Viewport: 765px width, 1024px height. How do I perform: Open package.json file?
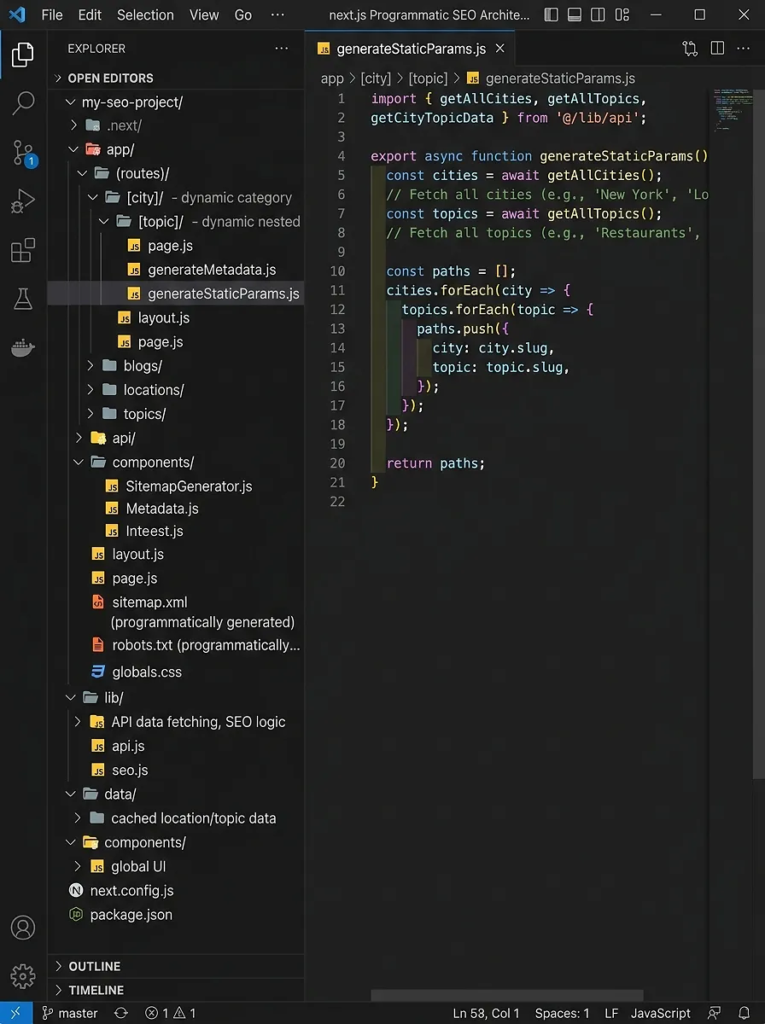tap(176, 914)
